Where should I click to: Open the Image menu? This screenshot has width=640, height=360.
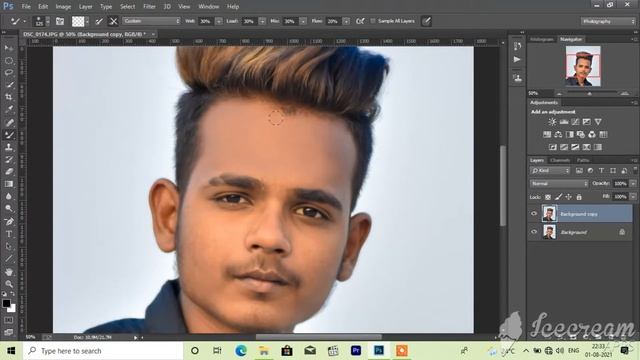click(x=63, y=7)
